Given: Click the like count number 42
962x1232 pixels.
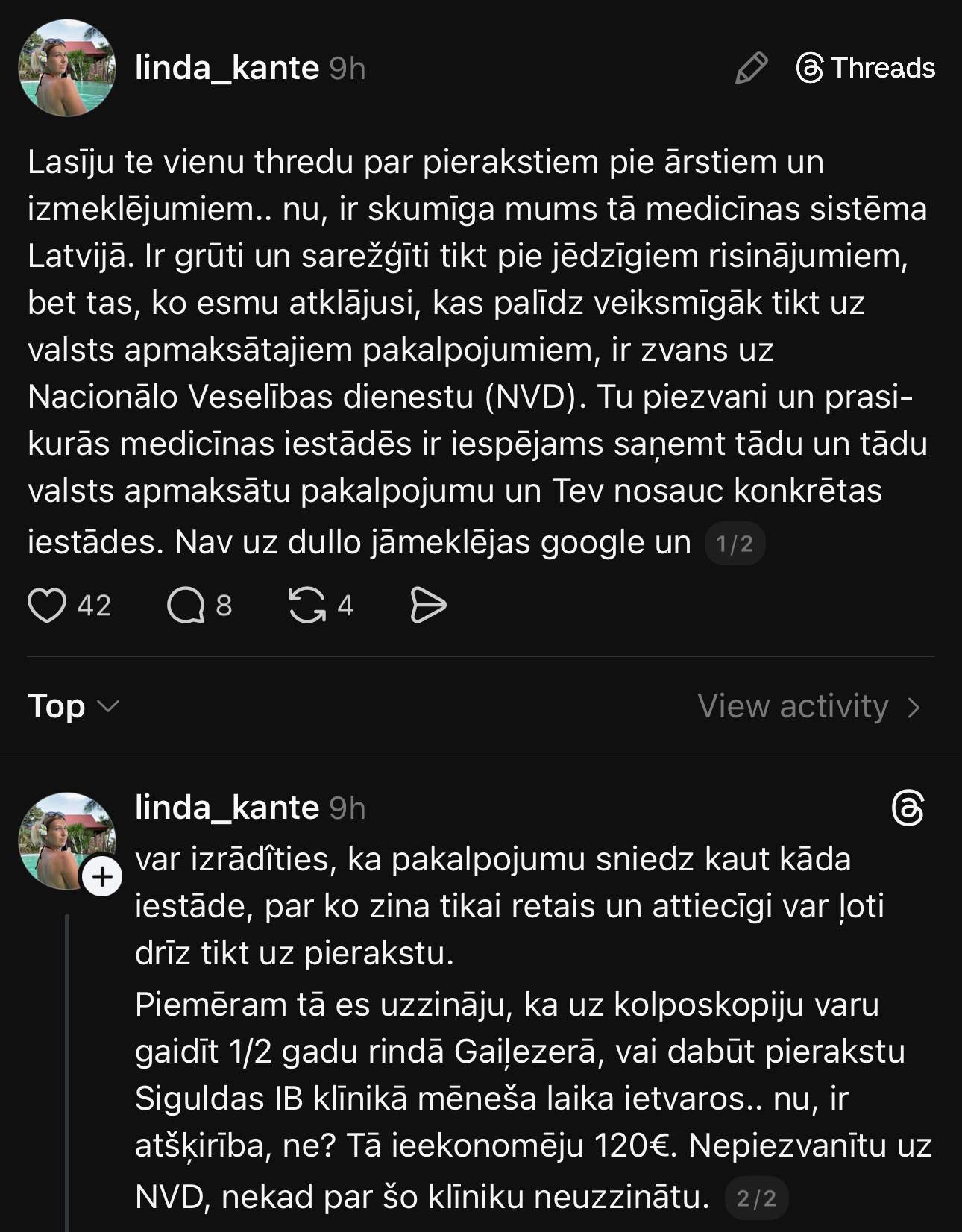Looking at the screenshot, I should (94, 605).
